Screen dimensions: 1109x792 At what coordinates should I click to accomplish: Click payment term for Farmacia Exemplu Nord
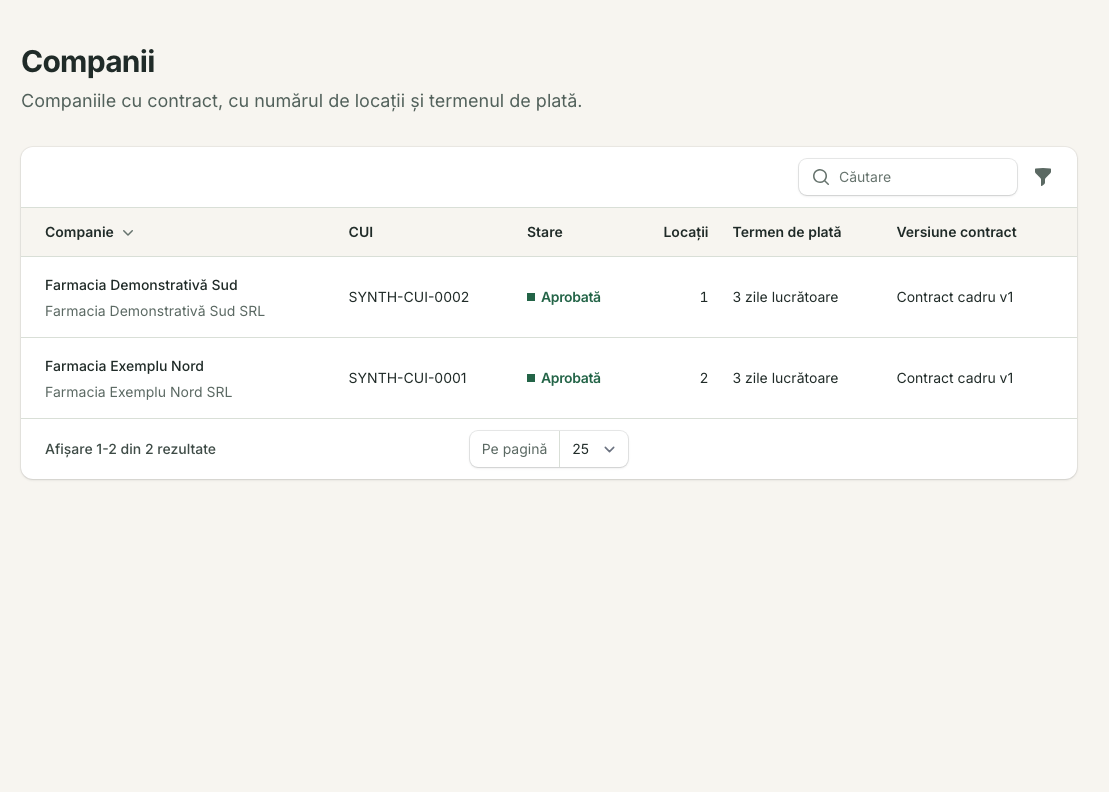click(x=785, y=378)
